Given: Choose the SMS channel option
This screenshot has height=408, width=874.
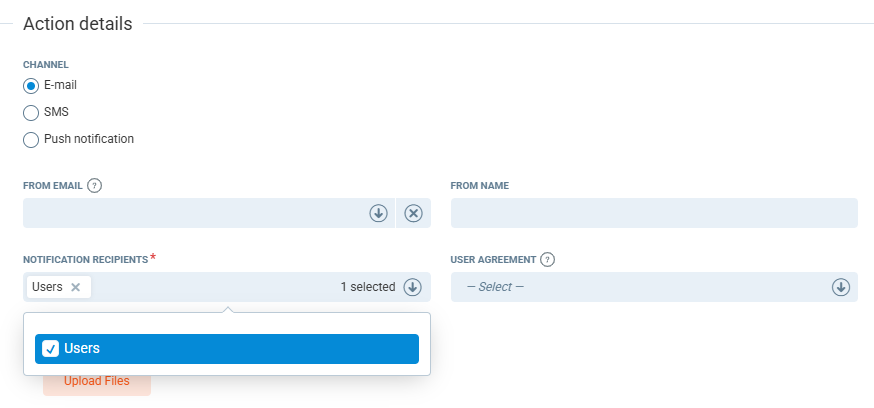Looking at the screenshot, I should click(31, 113).
